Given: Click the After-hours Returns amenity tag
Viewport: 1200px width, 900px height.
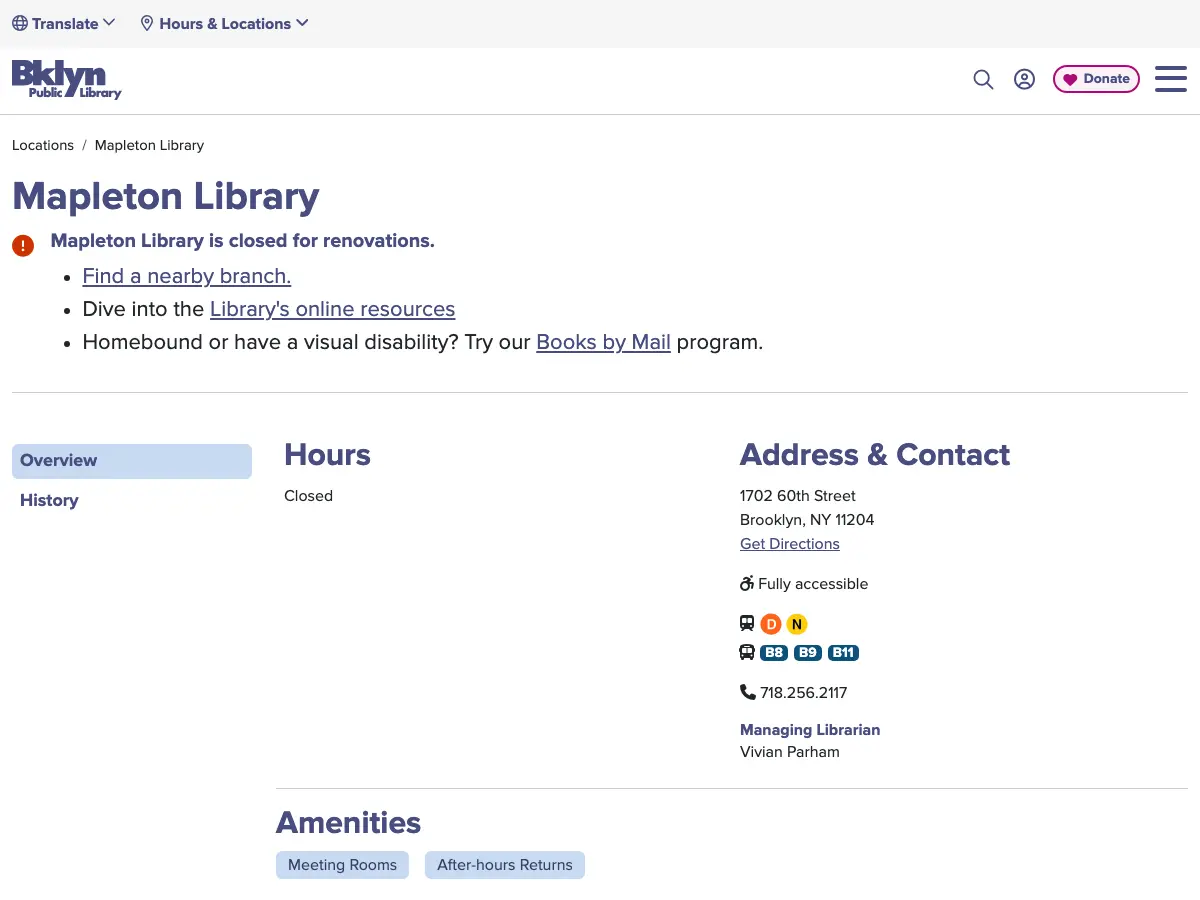Looking at the screenshot, I should [505, 865].
